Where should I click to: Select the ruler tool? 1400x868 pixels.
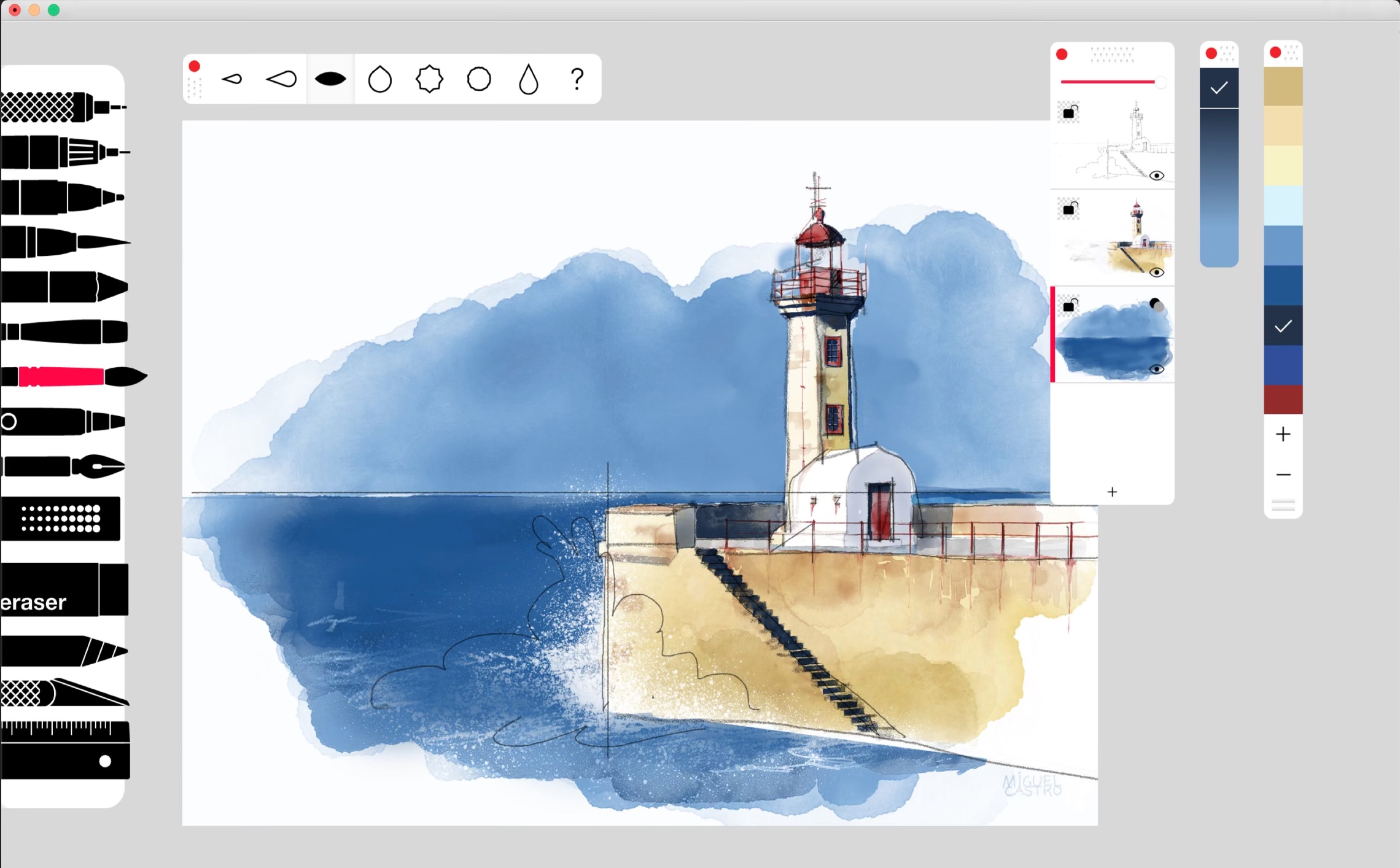tap(64, 750)
